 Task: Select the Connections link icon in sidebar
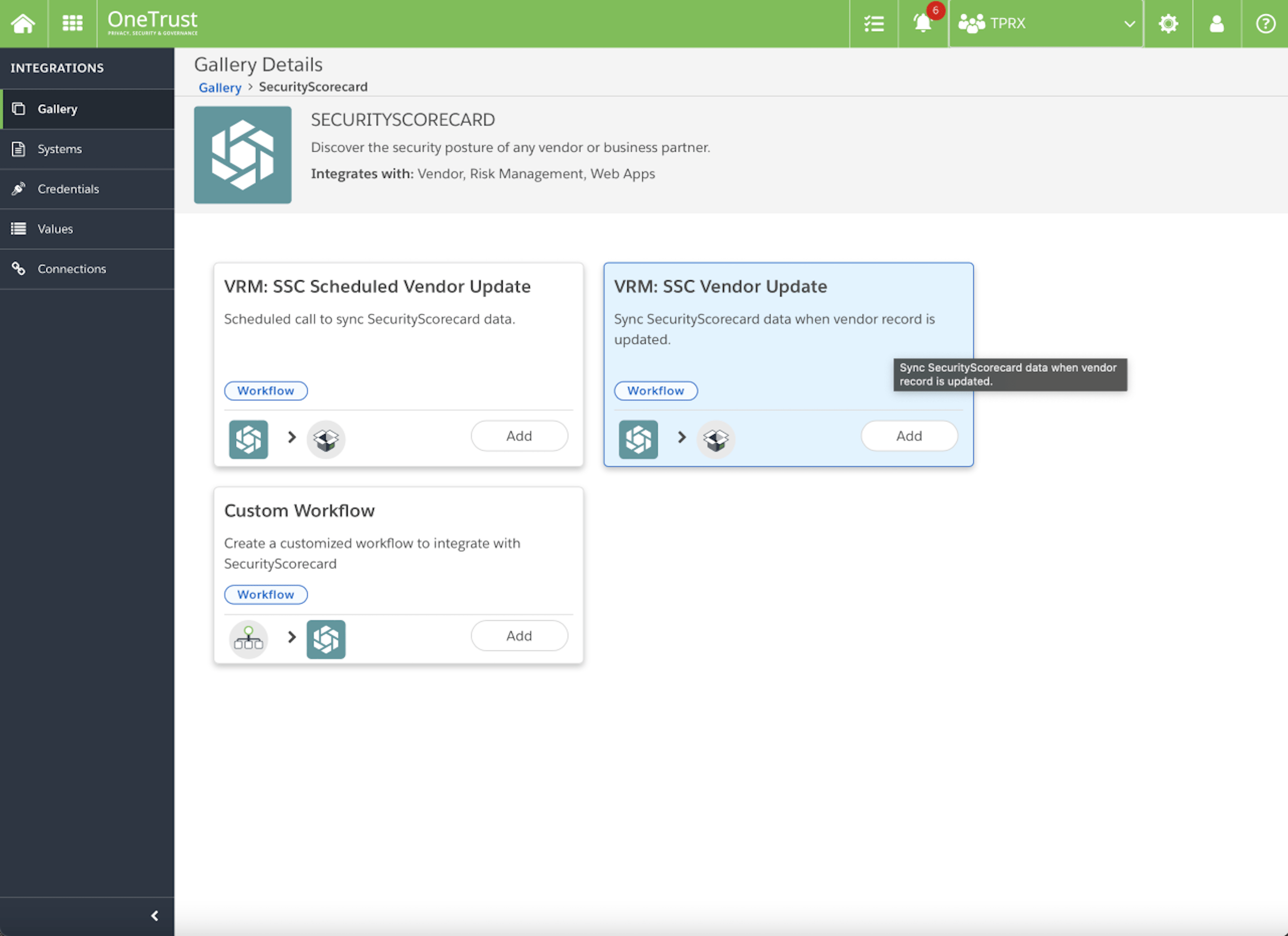point(19,269)
